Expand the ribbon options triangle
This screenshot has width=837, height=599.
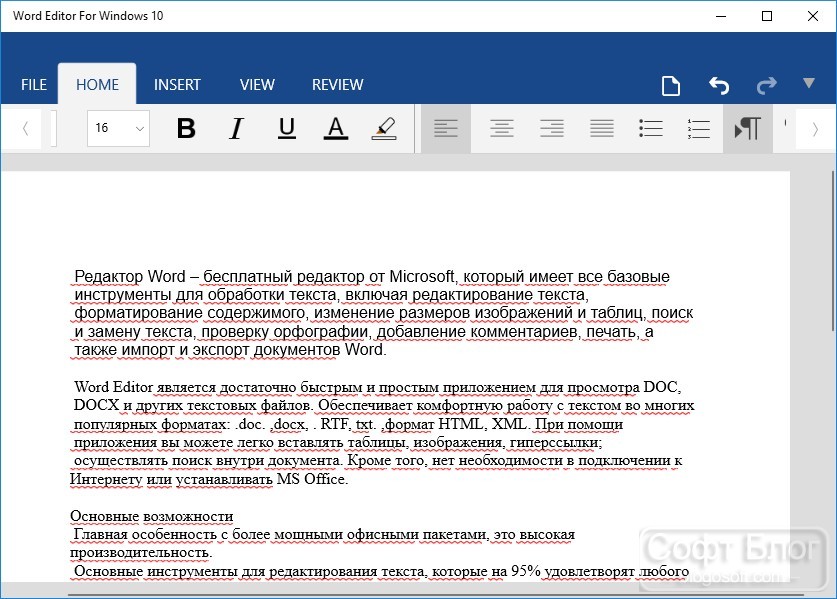(x=809, y=83)
